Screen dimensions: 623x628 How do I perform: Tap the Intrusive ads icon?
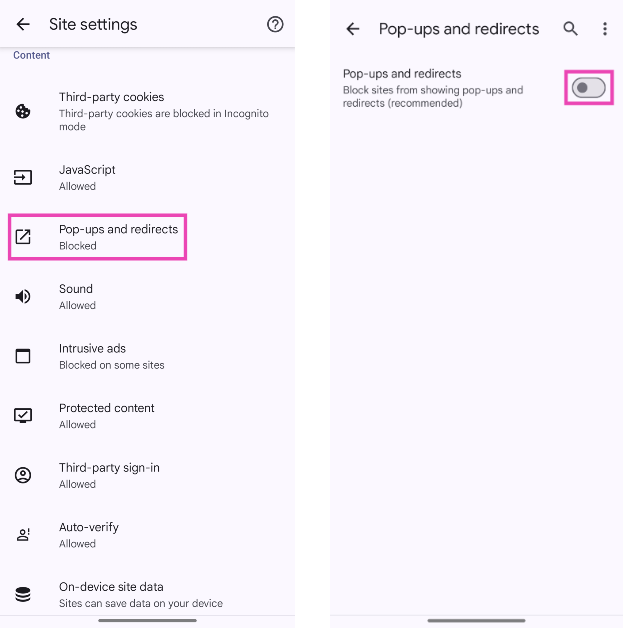(x=23, y=356)
